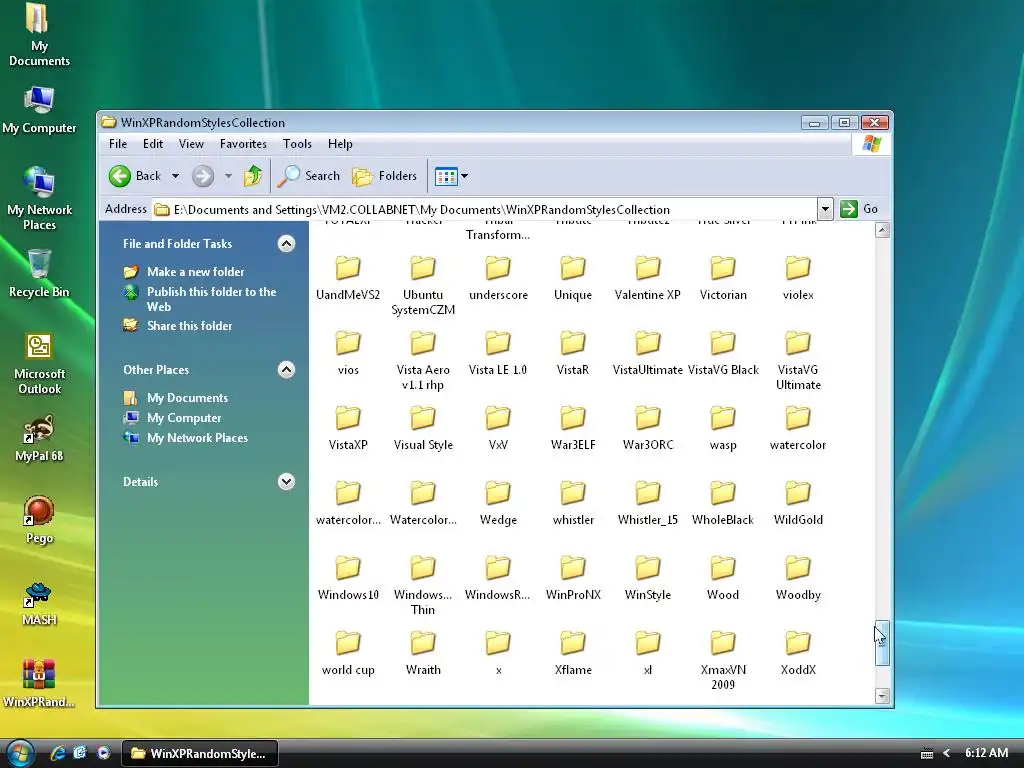Open the View menu
Screen dimensions: 1024x768
191,144
